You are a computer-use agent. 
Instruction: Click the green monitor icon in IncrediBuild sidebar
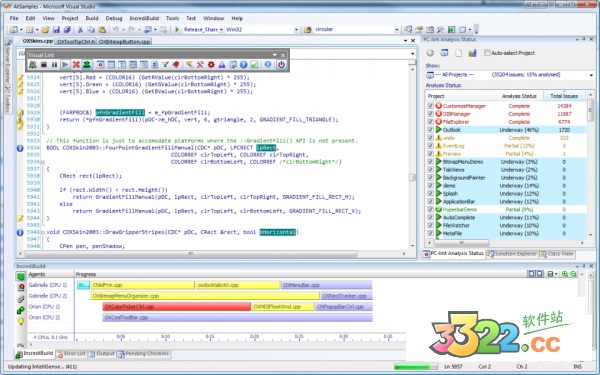point(21,276)
